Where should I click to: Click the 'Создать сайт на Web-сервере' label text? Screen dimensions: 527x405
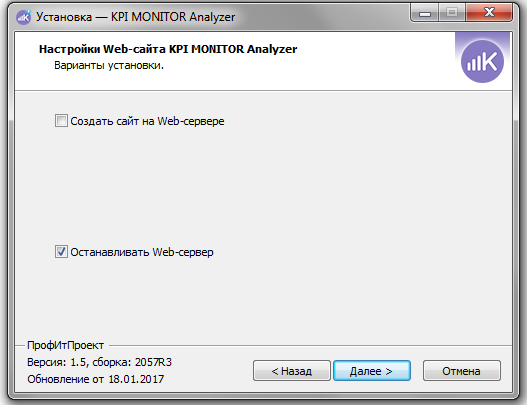147,121
